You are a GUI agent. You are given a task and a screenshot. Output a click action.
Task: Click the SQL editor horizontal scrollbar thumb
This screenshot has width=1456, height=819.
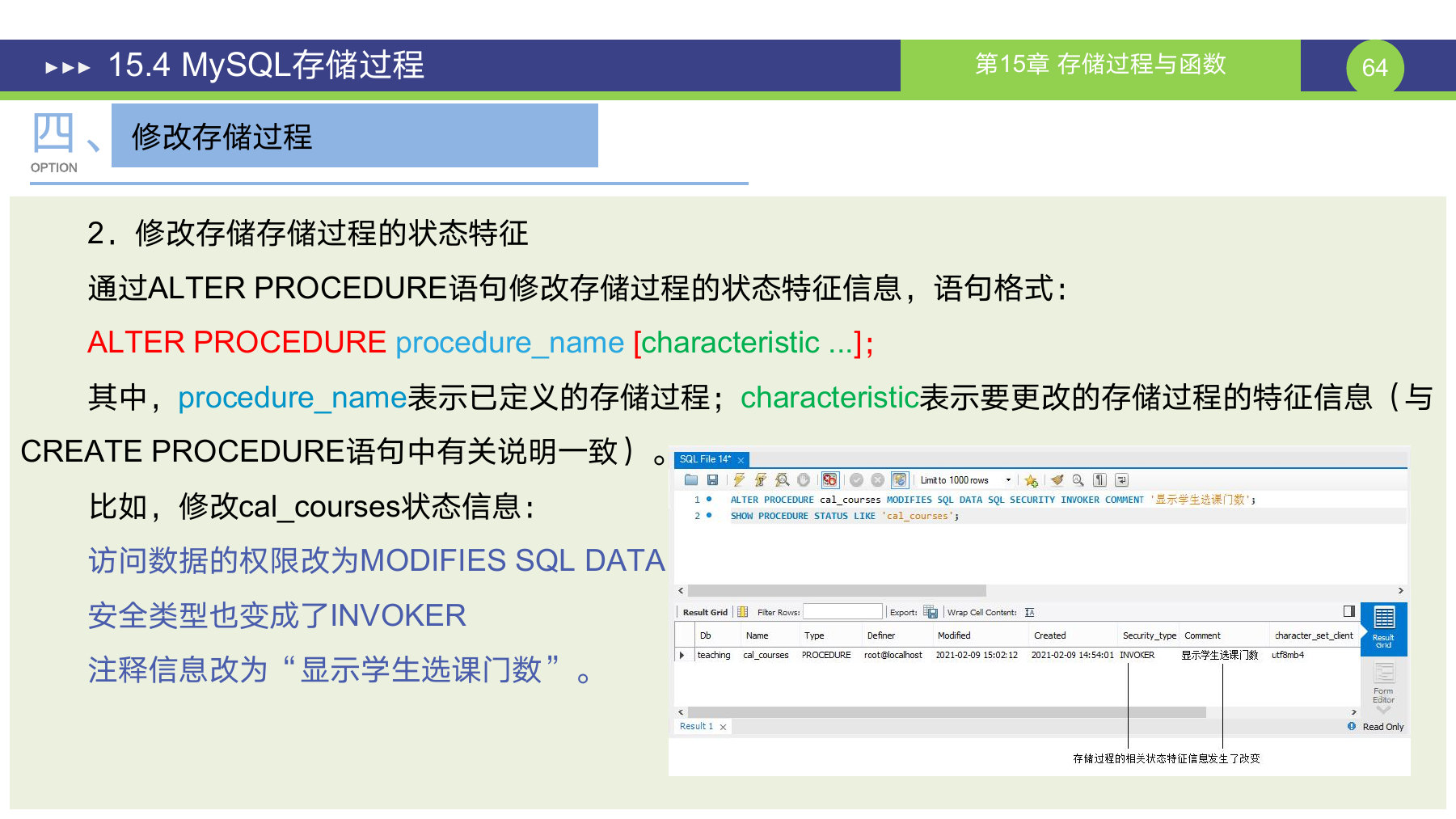pos(837,591)
